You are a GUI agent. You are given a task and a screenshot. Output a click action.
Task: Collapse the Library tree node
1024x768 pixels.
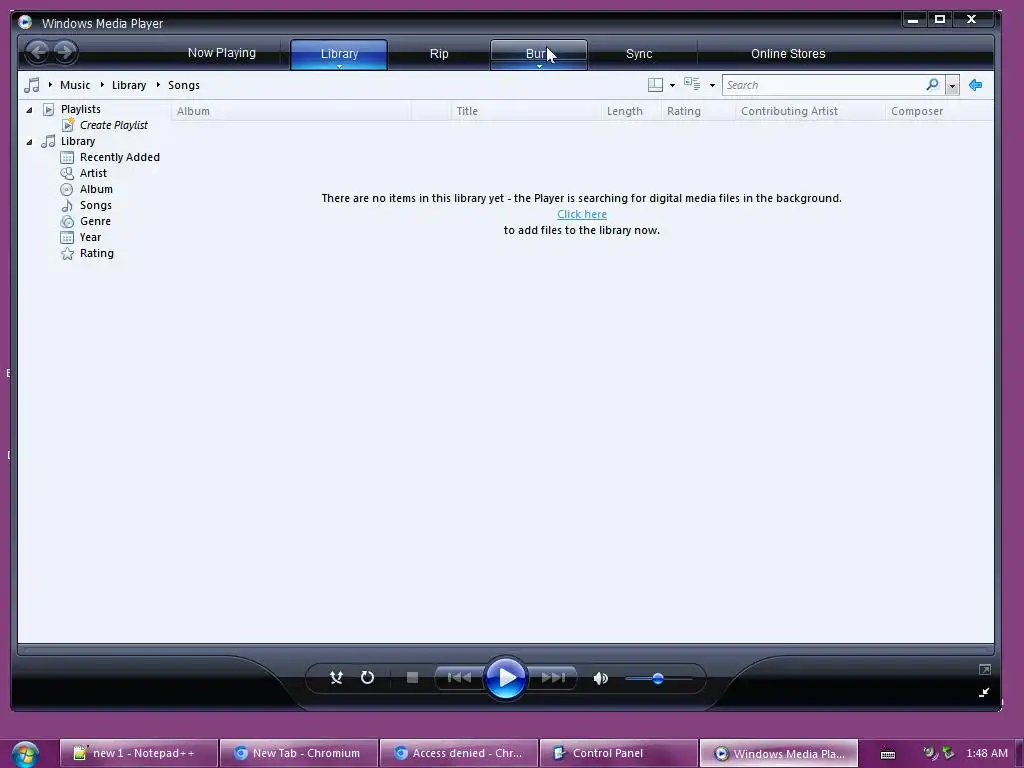click(x=29, y=142)
